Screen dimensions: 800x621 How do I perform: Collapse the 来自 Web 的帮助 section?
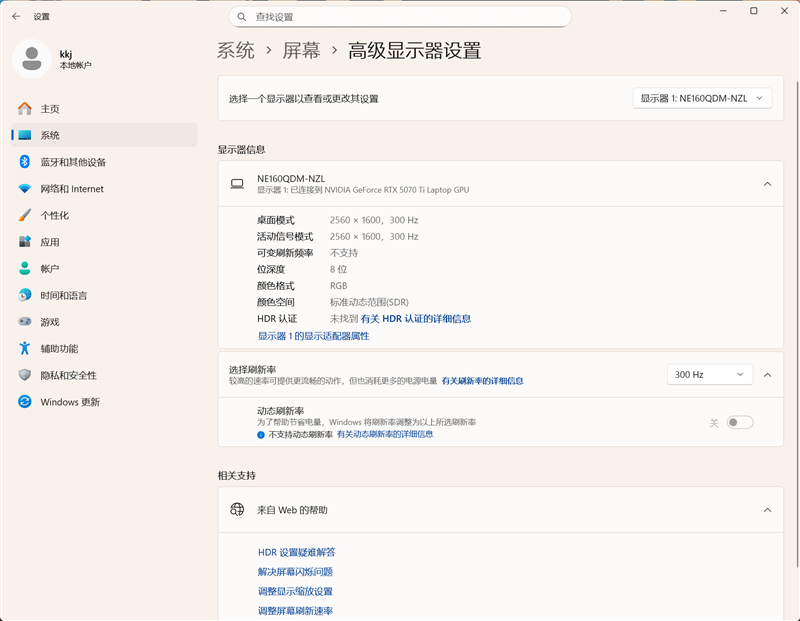[x=767, y=510]
